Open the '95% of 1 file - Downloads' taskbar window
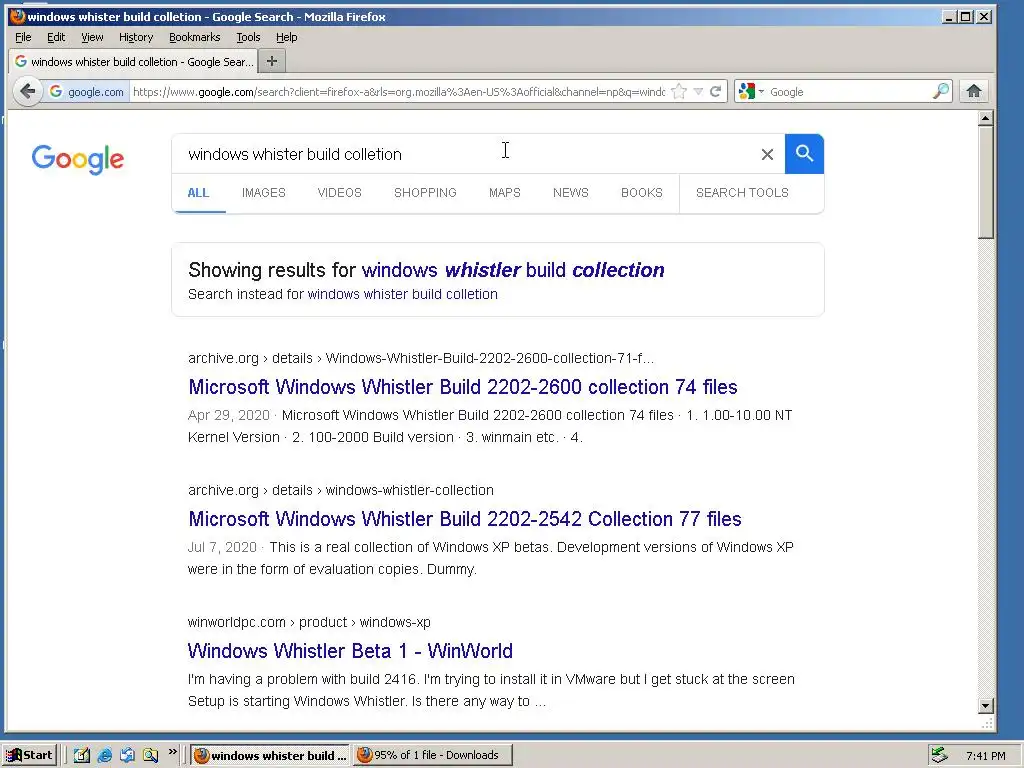 pos(434,755)
